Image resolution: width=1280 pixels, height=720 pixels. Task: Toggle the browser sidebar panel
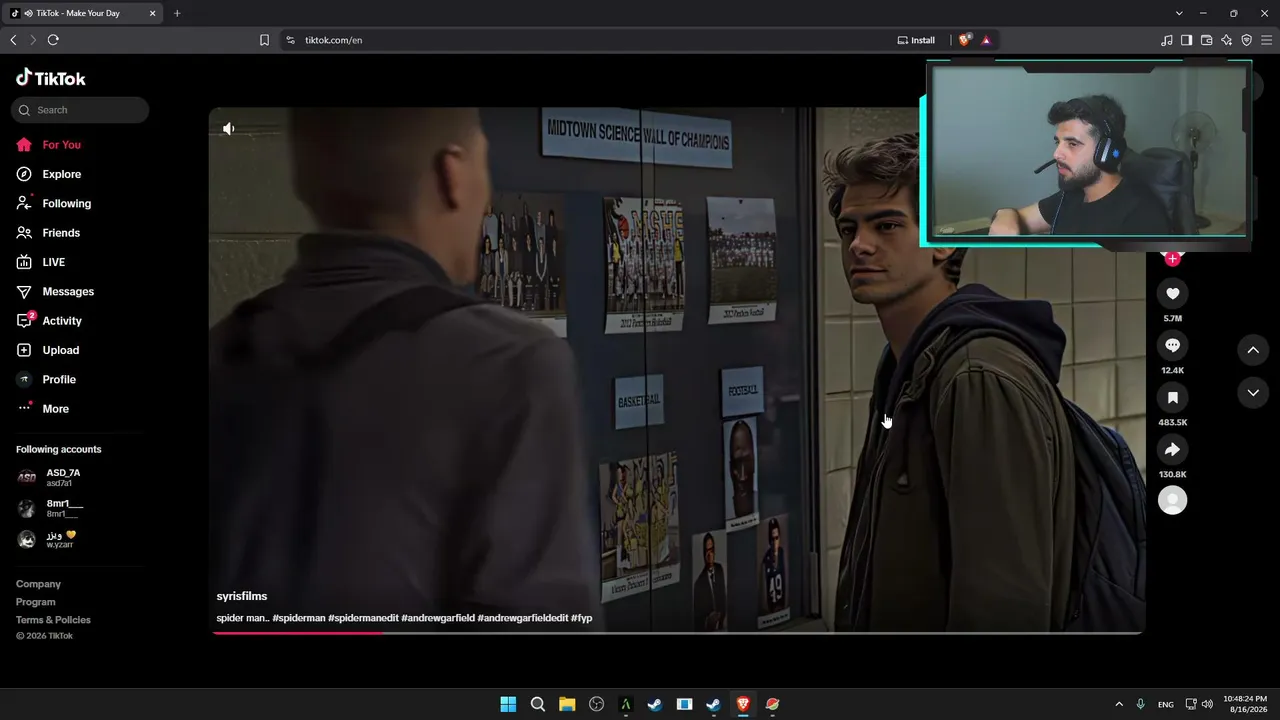(1186, 40)
